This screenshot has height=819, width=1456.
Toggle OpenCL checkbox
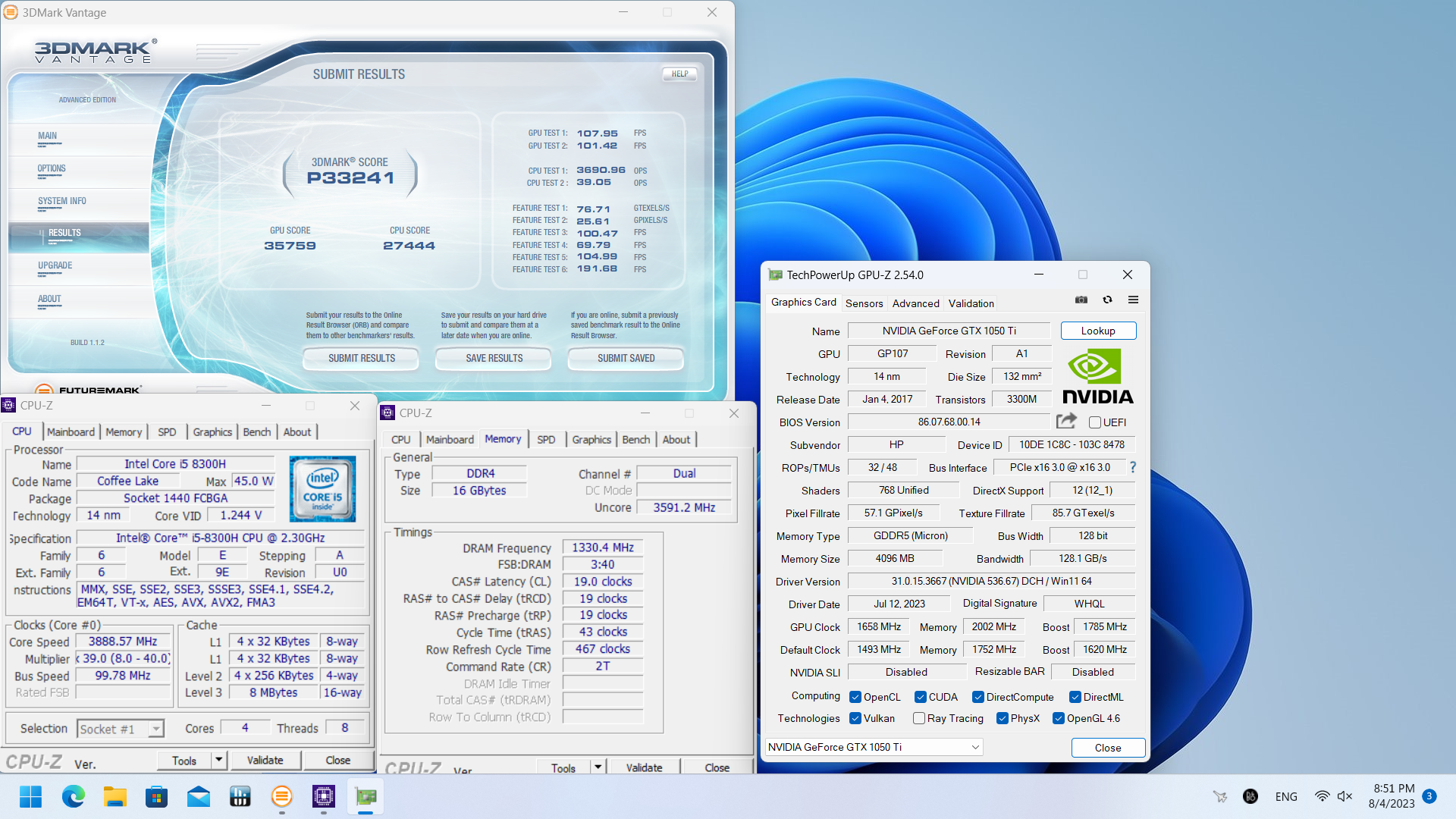click(x=855, y=697)
